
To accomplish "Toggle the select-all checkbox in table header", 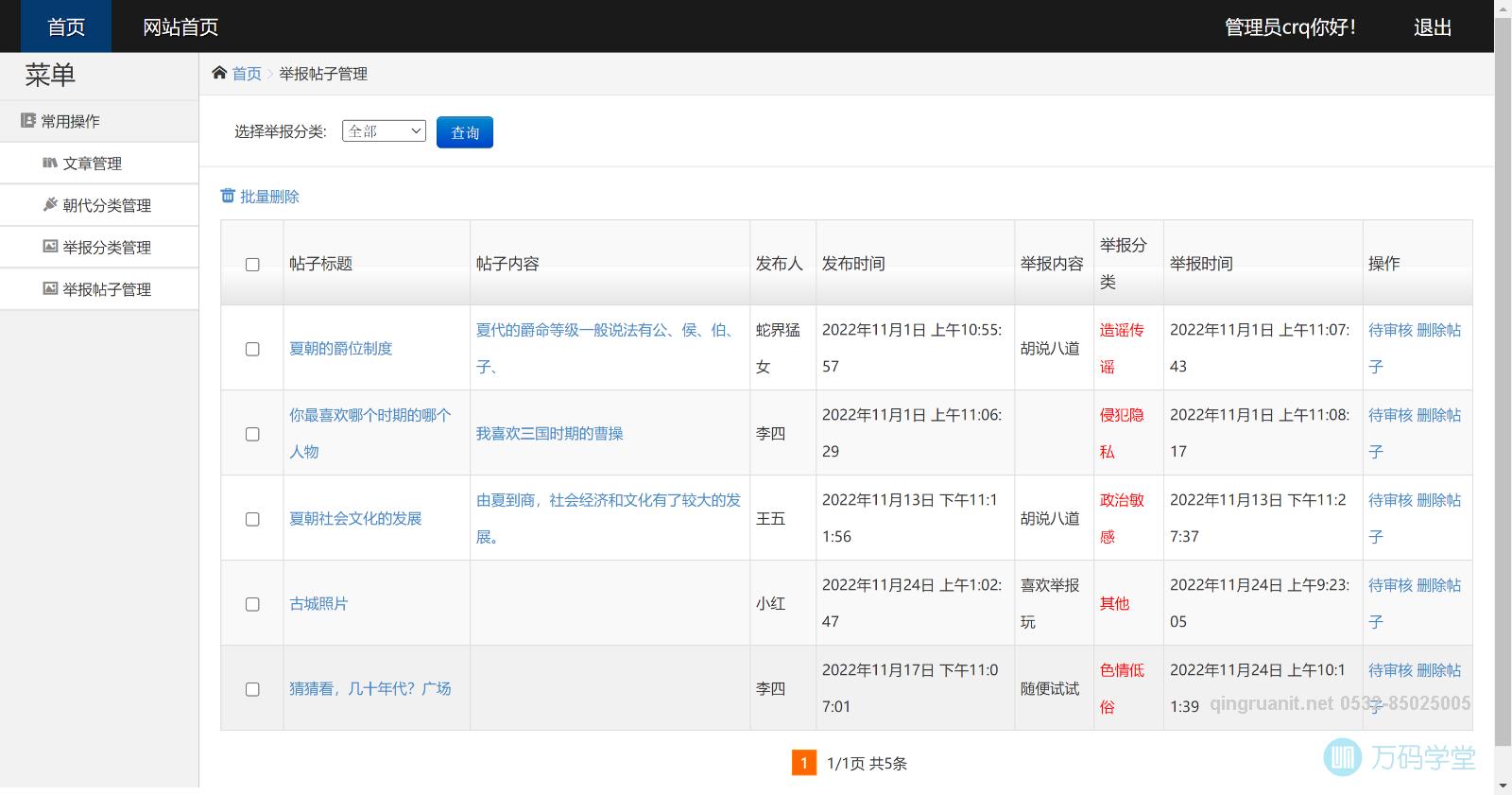I will tap(252, 265).
